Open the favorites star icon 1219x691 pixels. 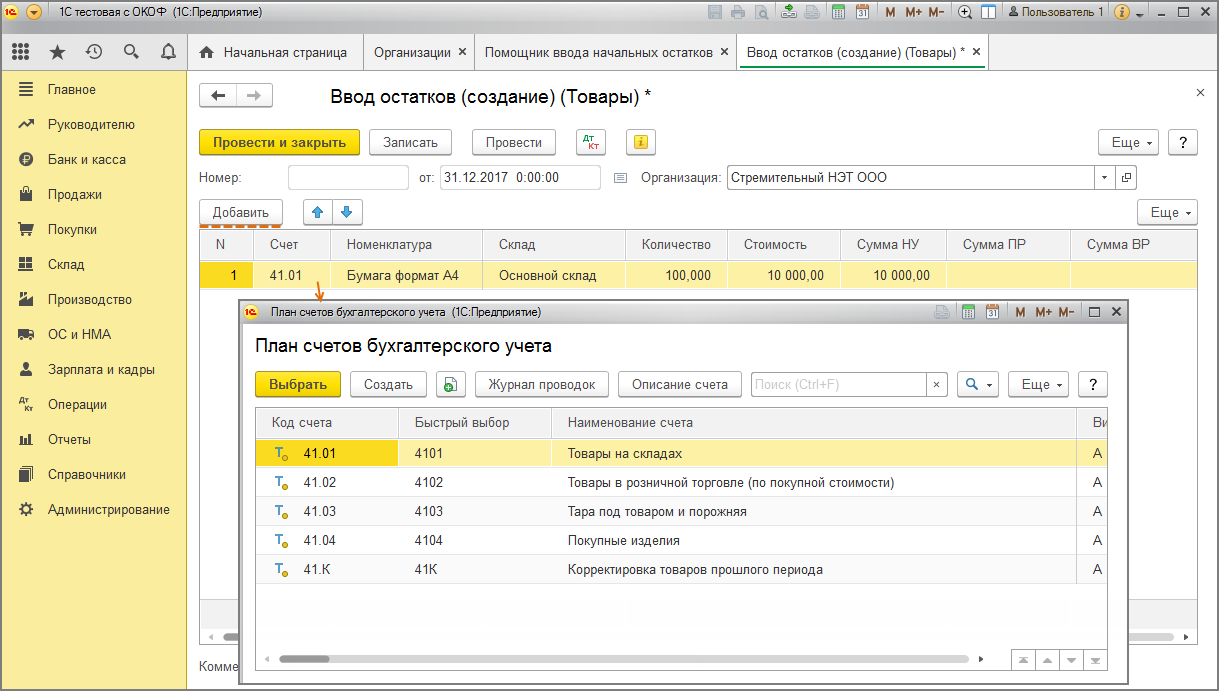point(58,52)
